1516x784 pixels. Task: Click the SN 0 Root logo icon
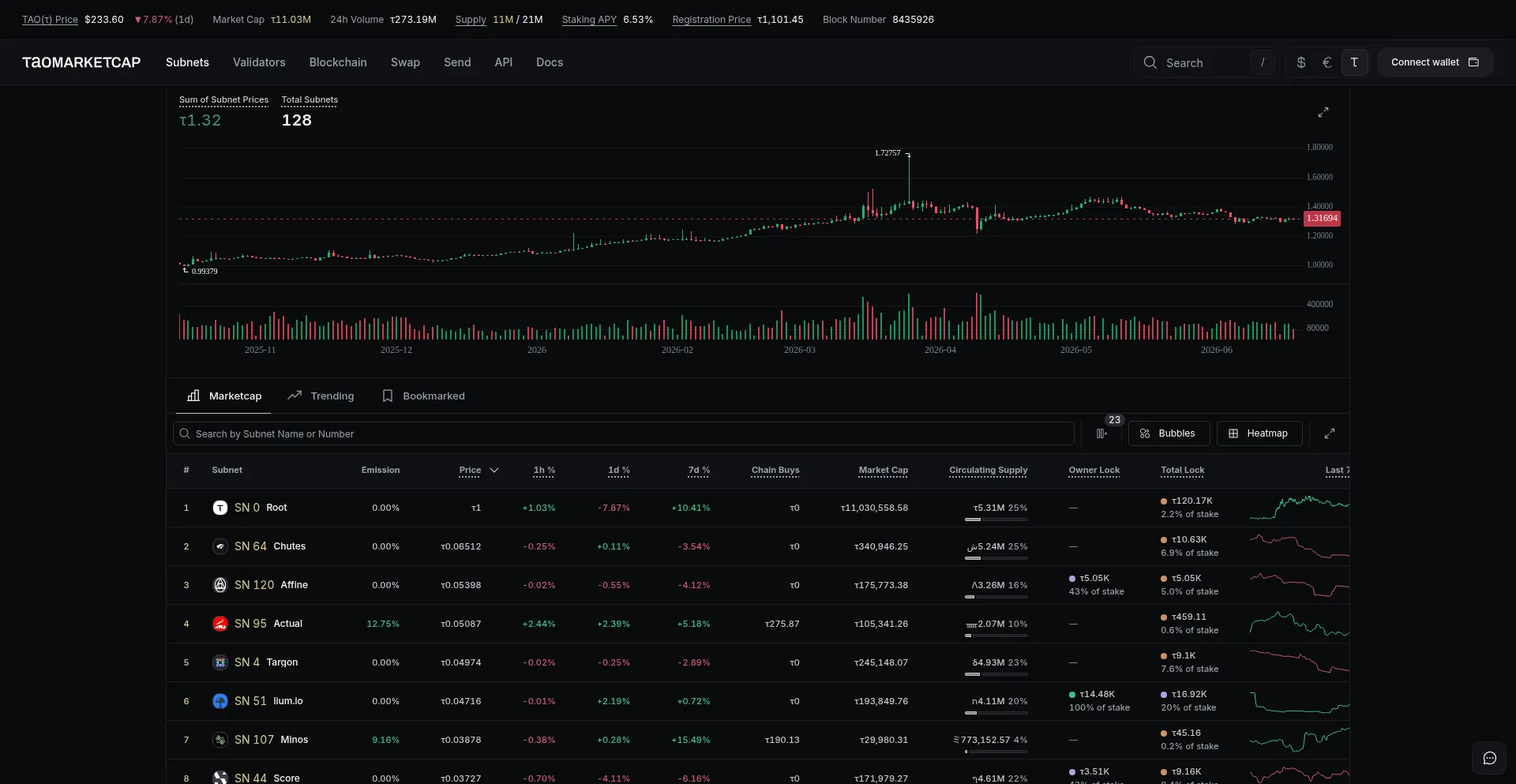click(x=220, y=508)
